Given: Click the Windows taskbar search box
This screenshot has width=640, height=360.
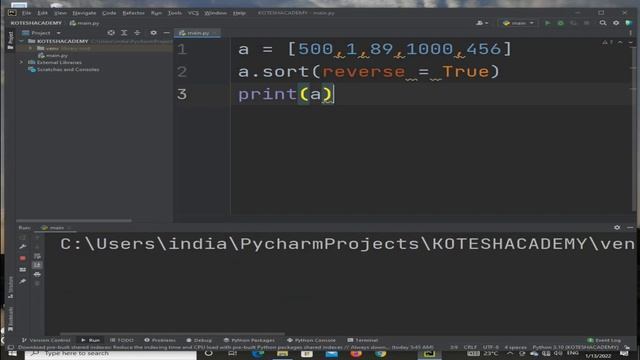Looking at the screenshot, I should tap(110, 354).
